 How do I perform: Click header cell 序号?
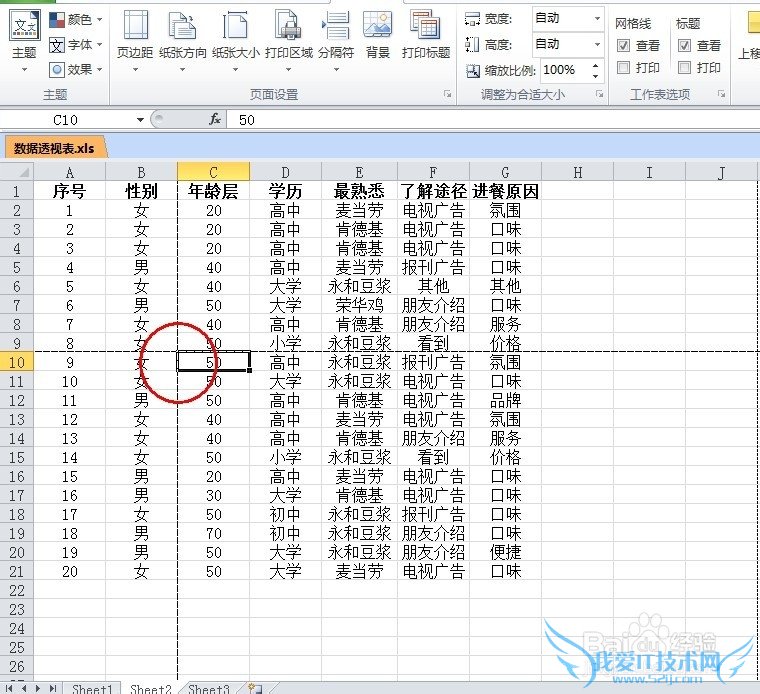[x=69, y=191]
